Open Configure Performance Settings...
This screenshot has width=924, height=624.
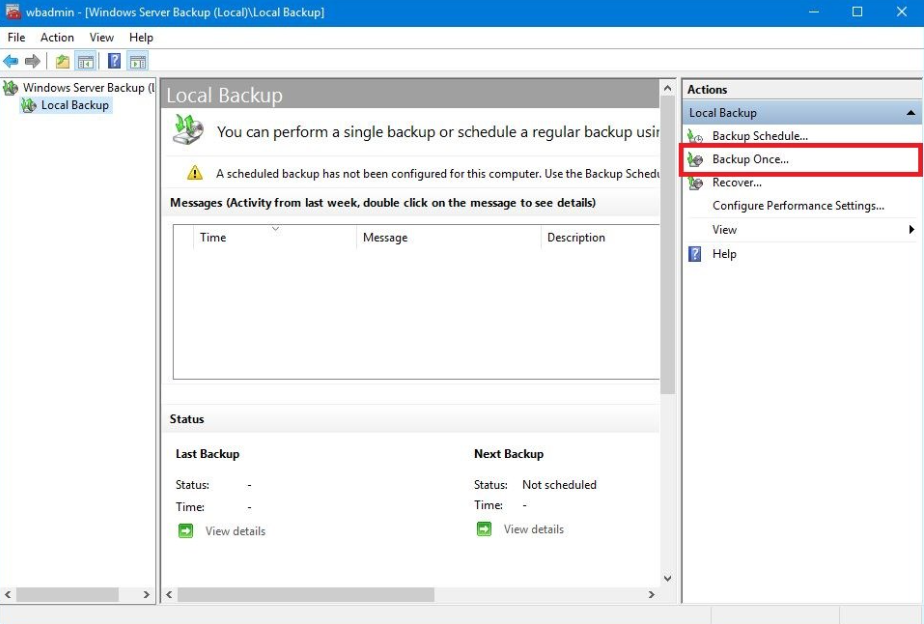pos(798,206)
